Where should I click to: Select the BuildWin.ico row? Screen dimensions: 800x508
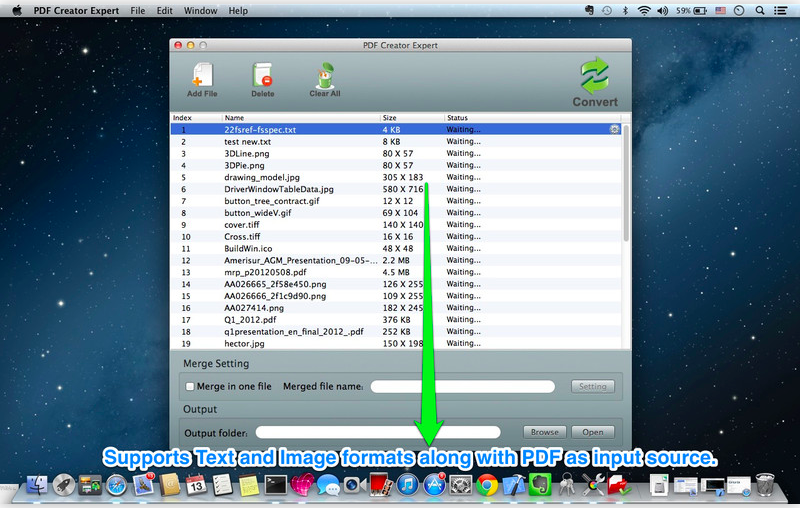[396, 248]
